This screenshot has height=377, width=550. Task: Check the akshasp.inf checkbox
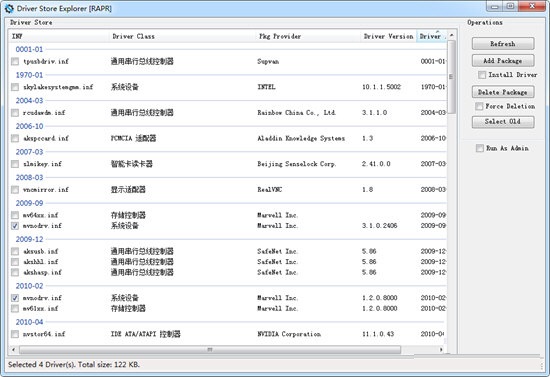click(x=15, y=272)
